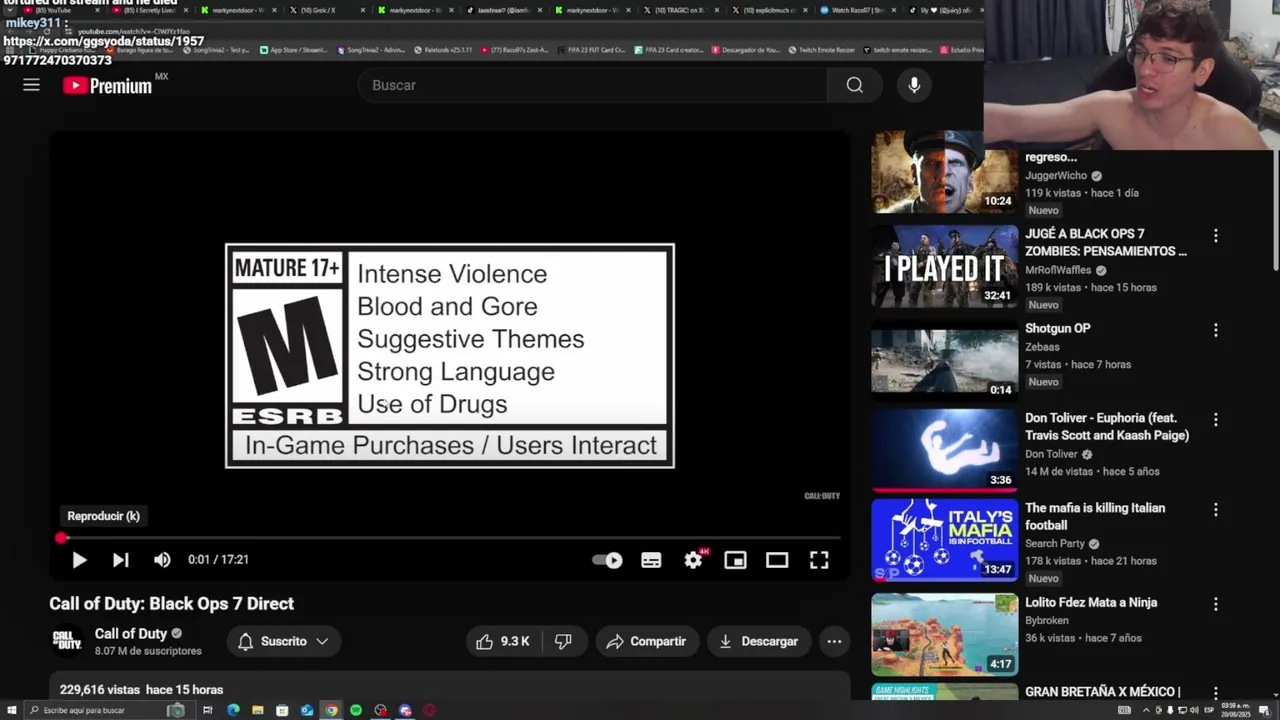Screen dimensions: 1280x720
Task: Open the player settings gear
Action: (693, 560)
